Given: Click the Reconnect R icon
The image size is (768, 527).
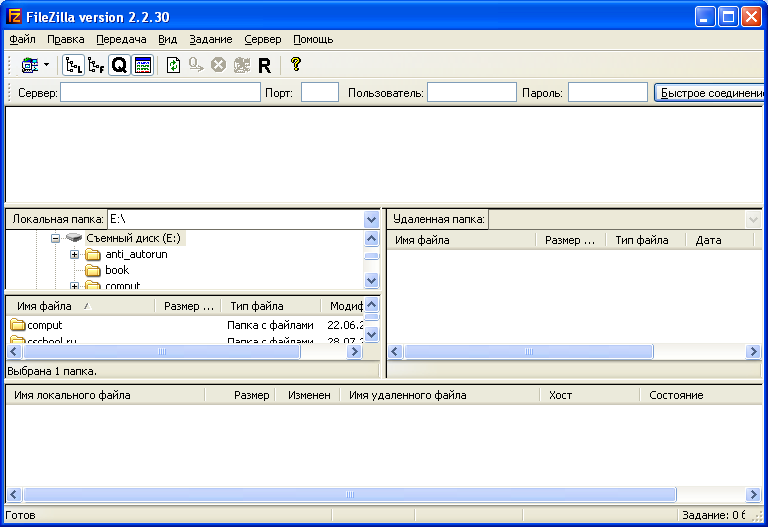Looking at the screenshot, I should pos(264,65).
